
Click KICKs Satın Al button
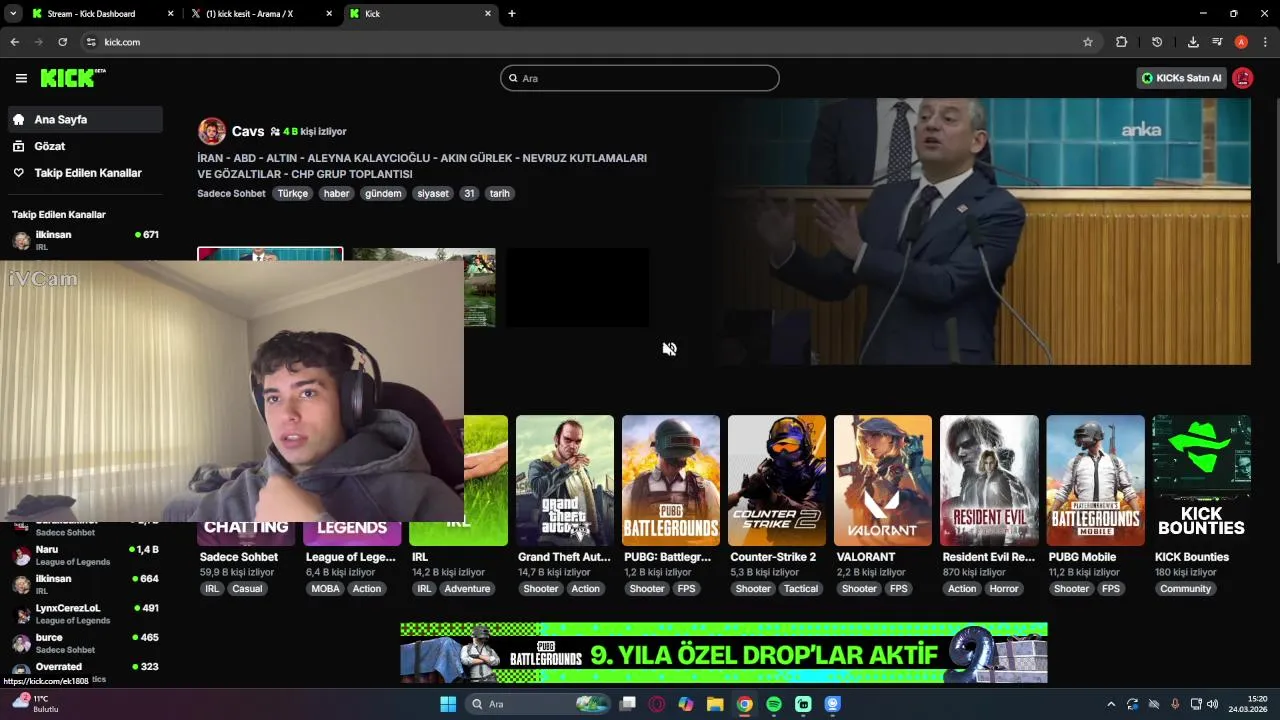tap(1181, 78)
